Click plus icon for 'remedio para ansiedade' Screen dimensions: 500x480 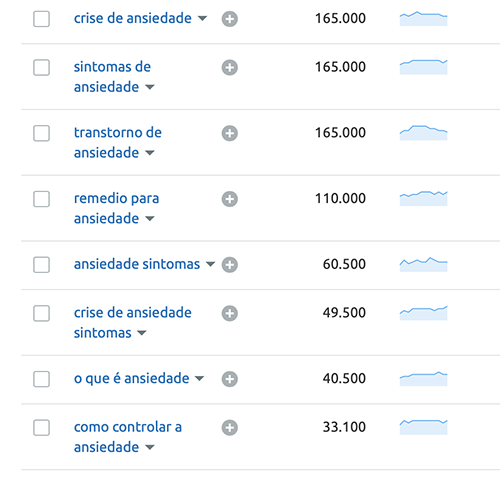(x=230, y=199)
